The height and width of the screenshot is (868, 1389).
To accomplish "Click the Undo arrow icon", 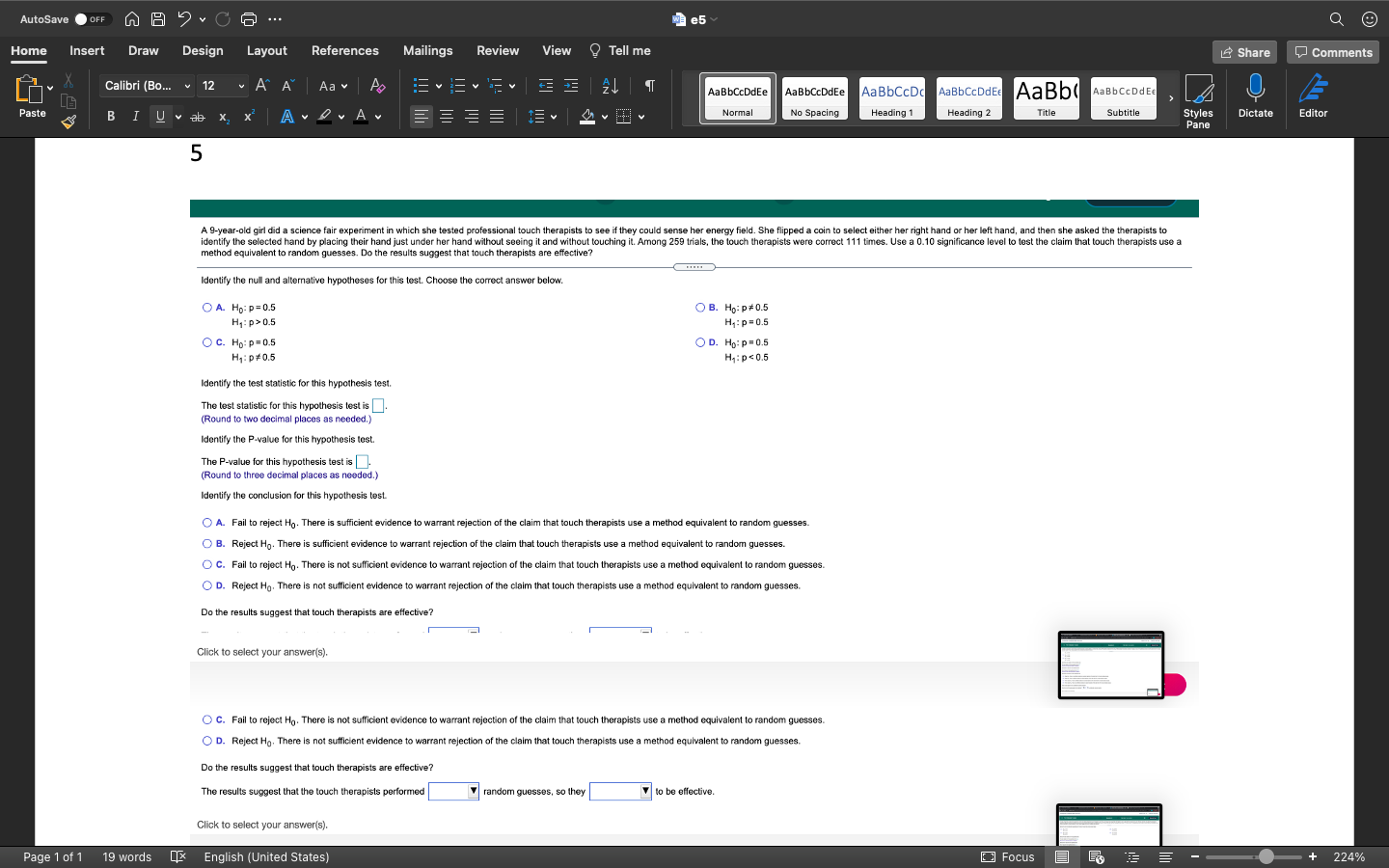I will [x=184, y=19].
